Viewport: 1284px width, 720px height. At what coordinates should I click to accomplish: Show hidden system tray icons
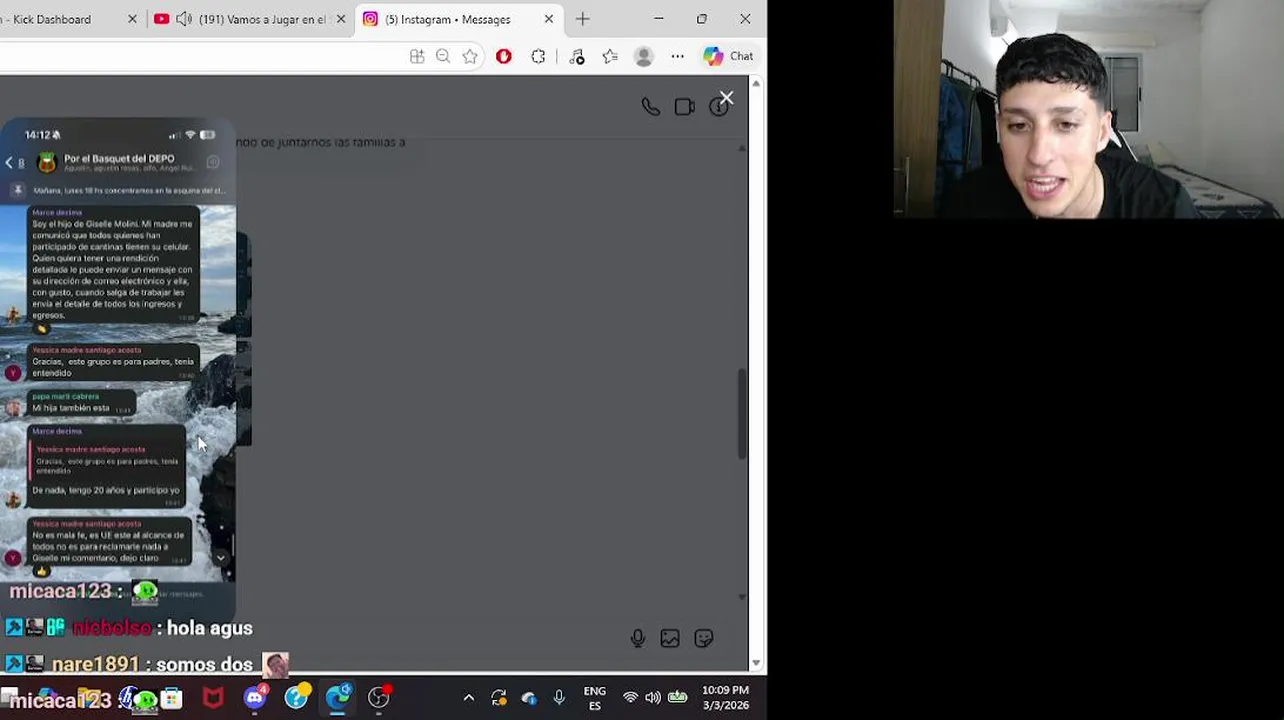point(468,697)
